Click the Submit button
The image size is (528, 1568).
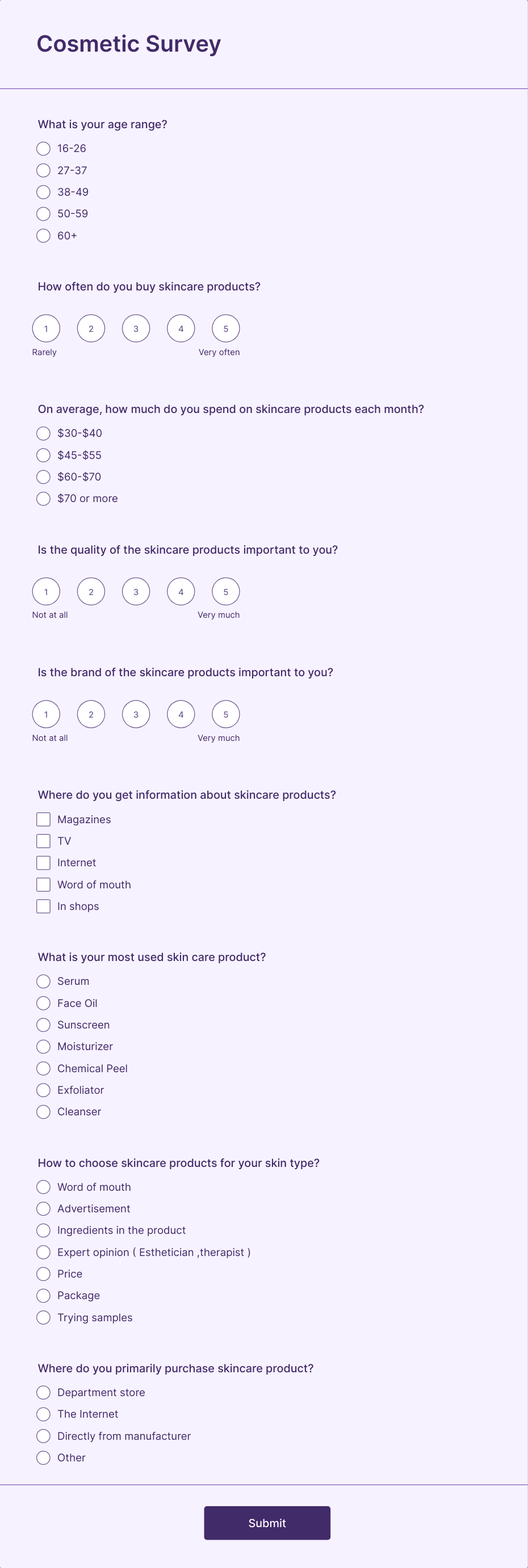(267, 1523)
